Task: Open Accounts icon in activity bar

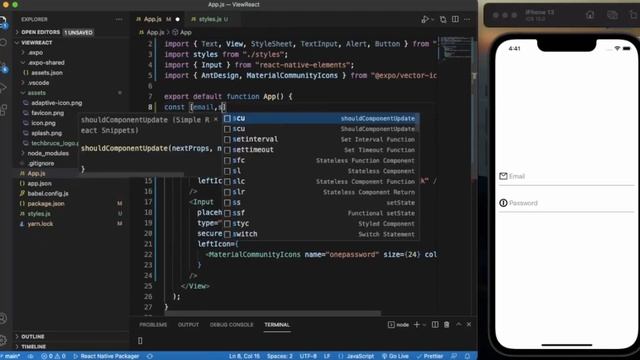Action: tap(3, 318)
